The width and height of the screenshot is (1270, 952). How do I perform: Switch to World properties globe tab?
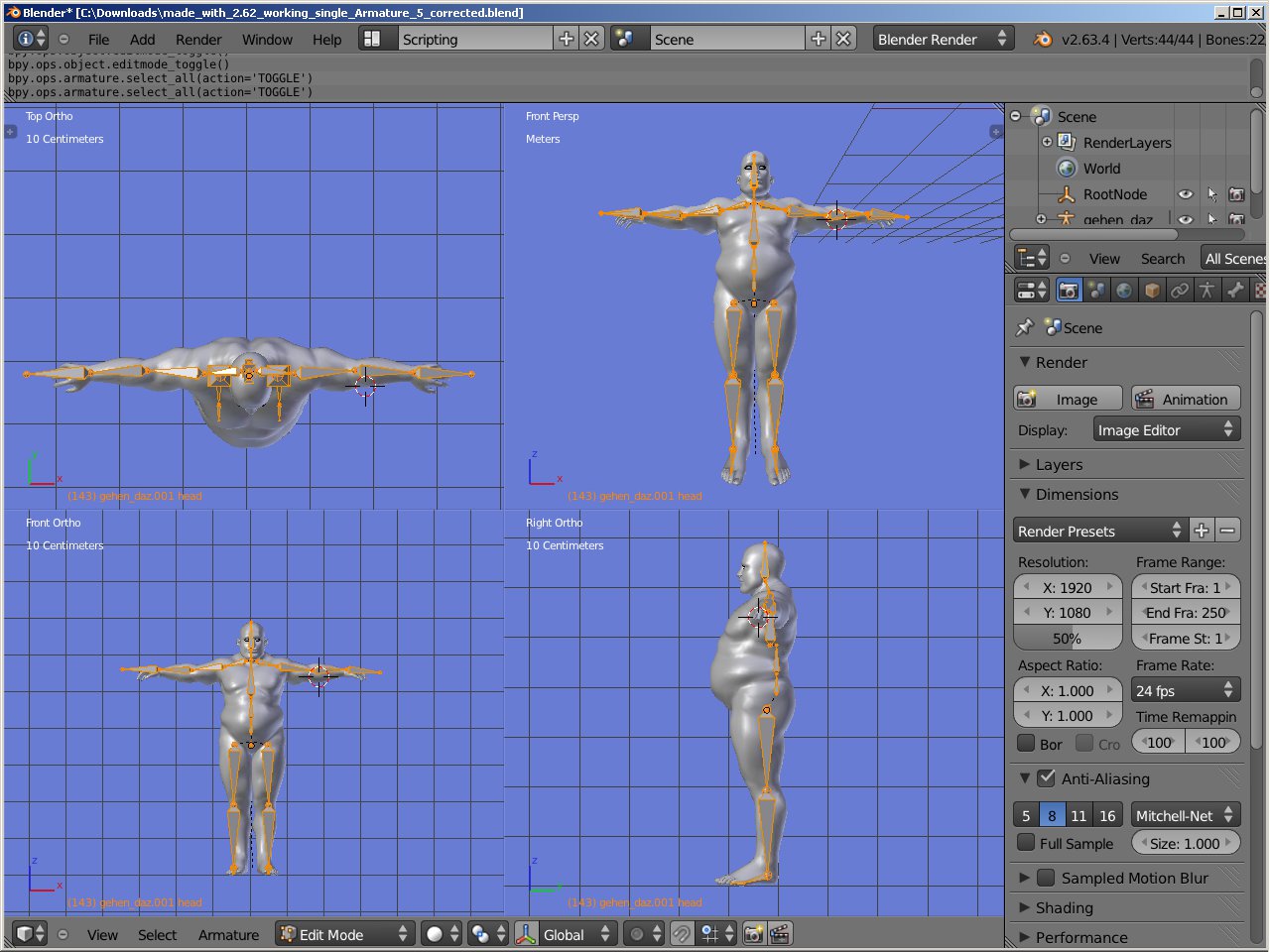click(x=1124, y=290)
